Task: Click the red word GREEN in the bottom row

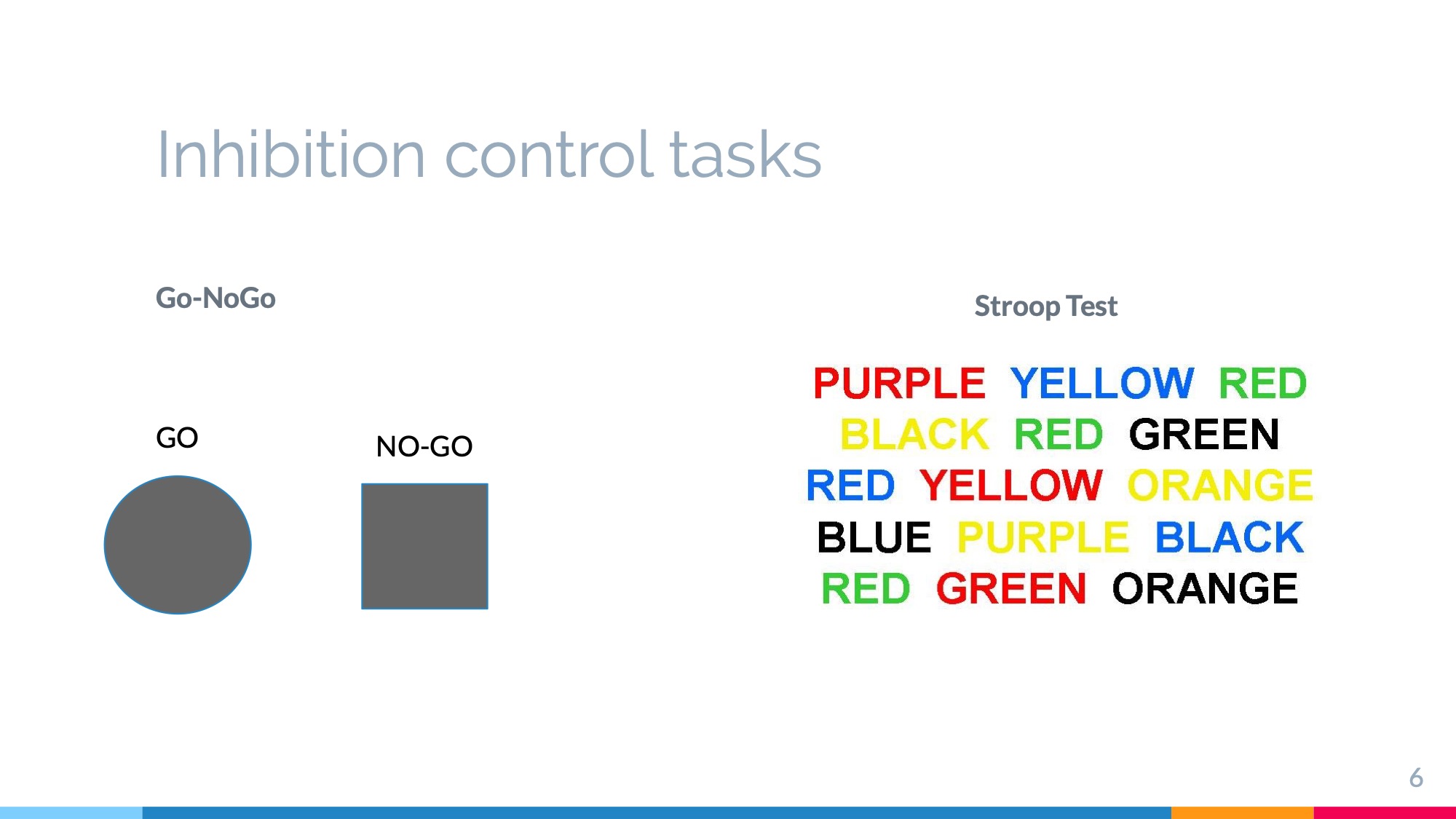Action: point(1011,588)
